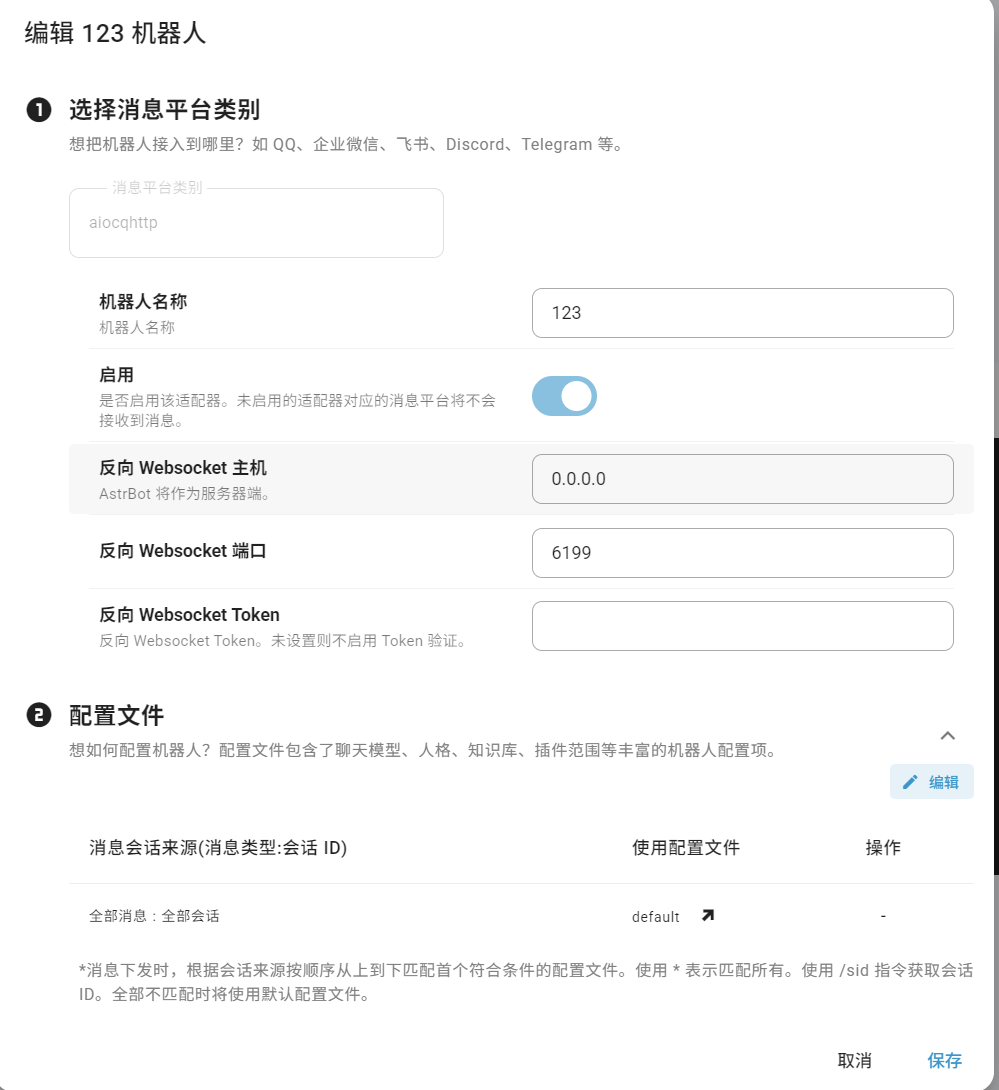Click the 操作 column header
The height and width of the screenshot is (1090, 999).
883,848
